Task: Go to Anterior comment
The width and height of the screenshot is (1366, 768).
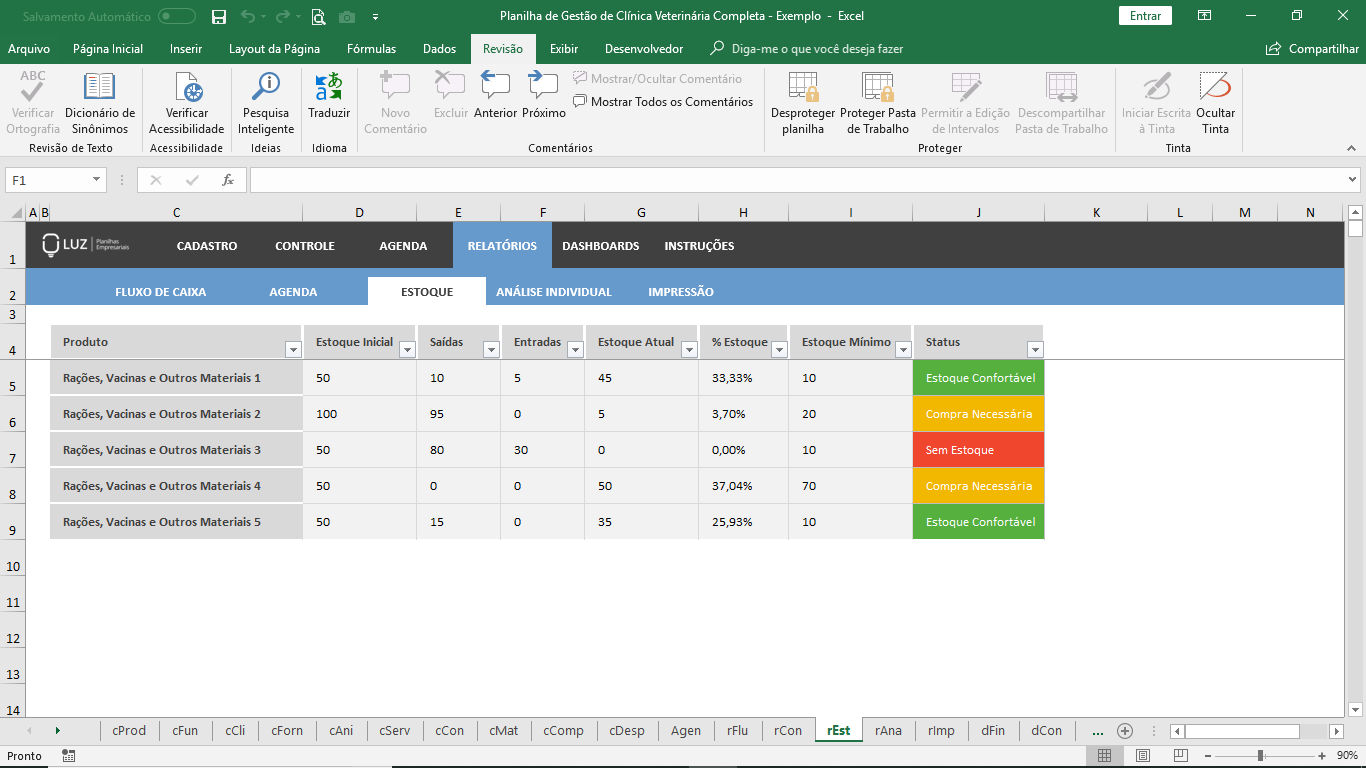Action: pos(495,96)
